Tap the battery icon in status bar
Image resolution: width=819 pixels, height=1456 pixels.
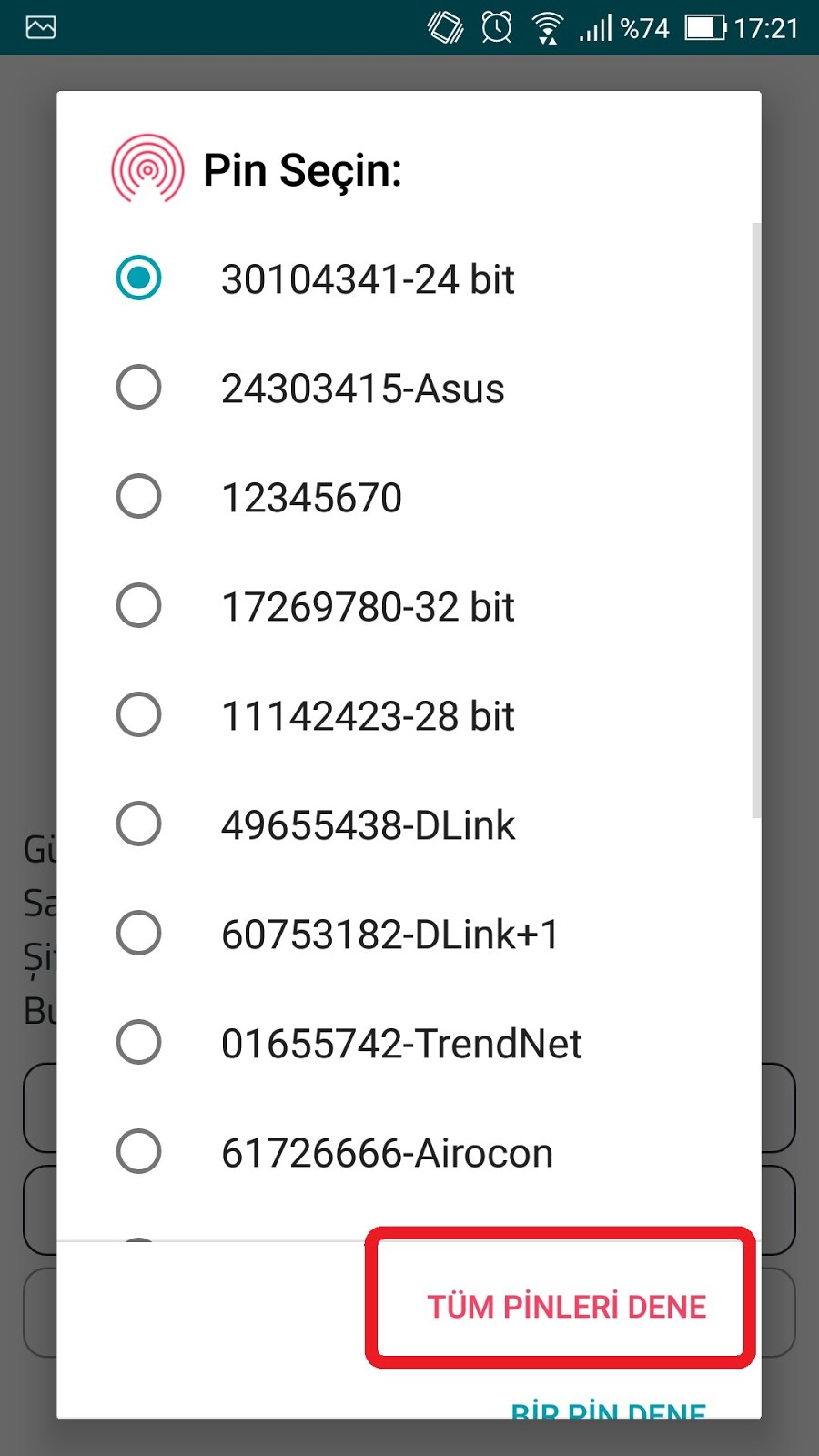[705, 27]
